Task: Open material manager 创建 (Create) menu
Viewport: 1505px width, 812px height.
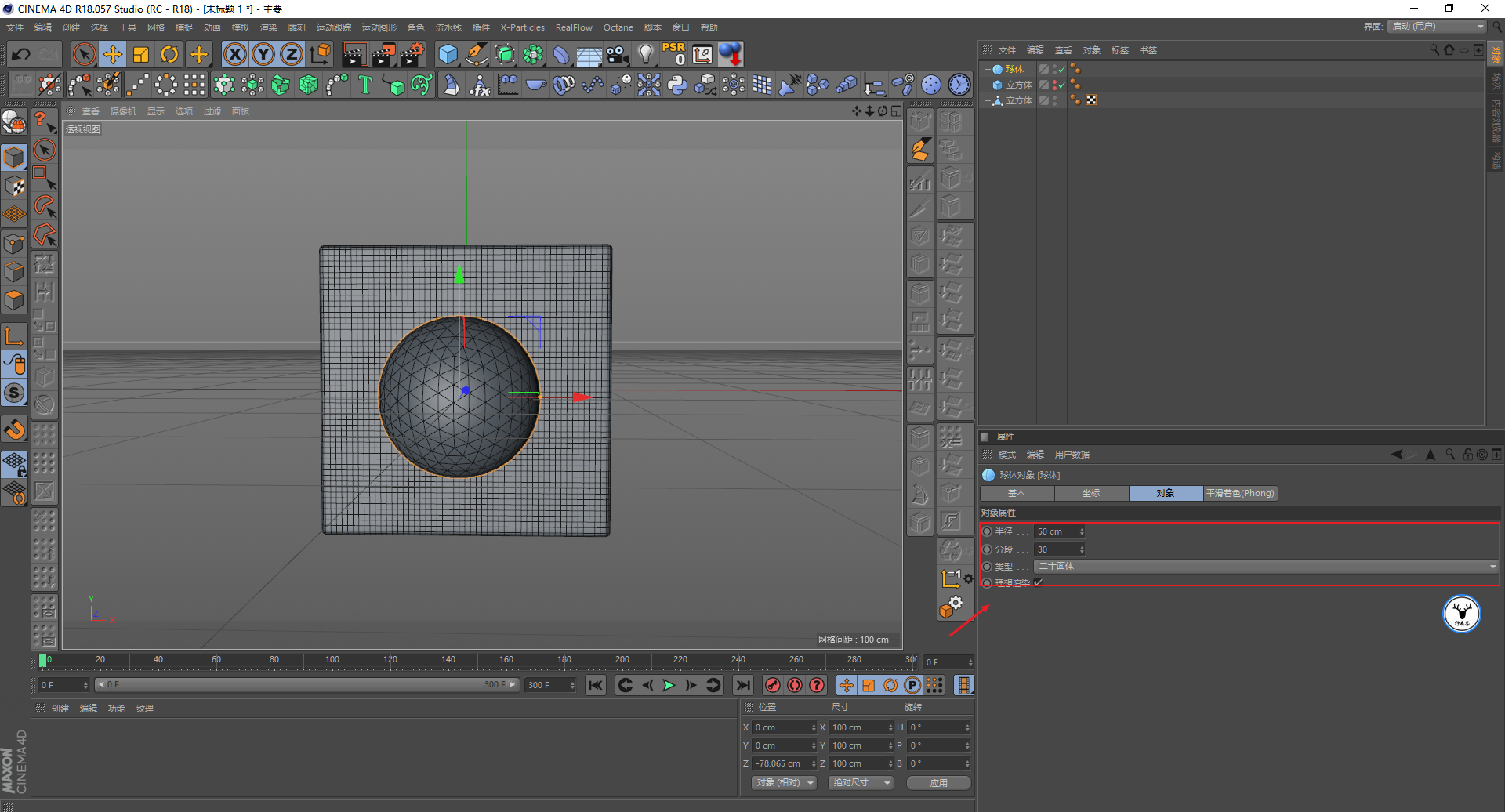Action: [60, 709]
